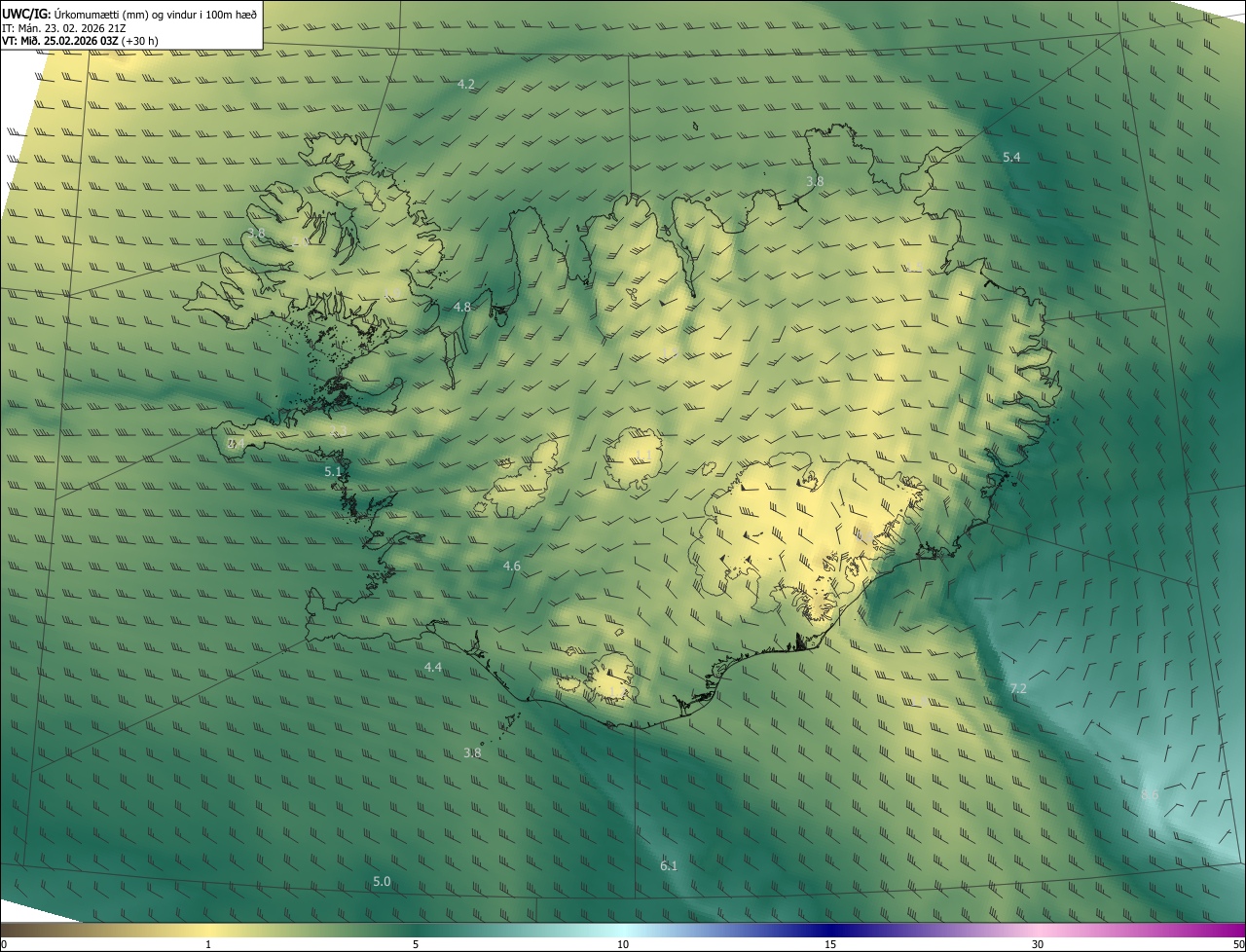
Task: Click the 8.6 value label on the map
Action: click(1150, 796)
